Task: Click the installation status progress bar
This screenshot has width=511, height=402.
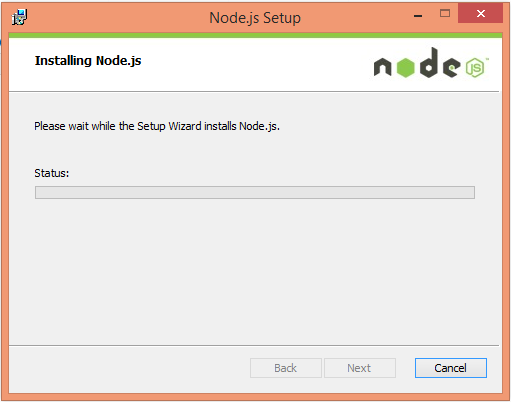Action: pos(255,192)
